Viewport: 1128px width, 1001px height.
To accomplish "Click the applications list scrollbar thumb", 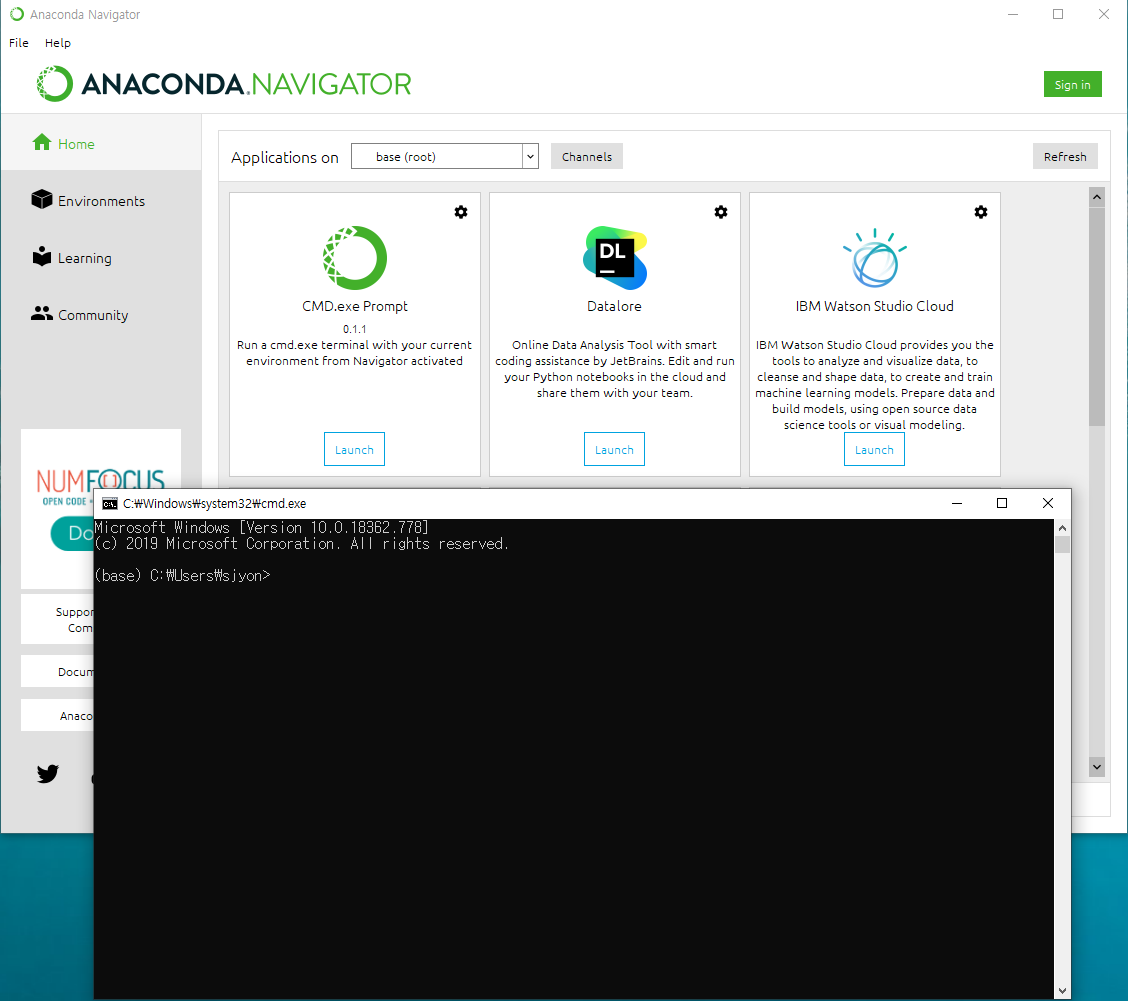I will click(1096, 317).
